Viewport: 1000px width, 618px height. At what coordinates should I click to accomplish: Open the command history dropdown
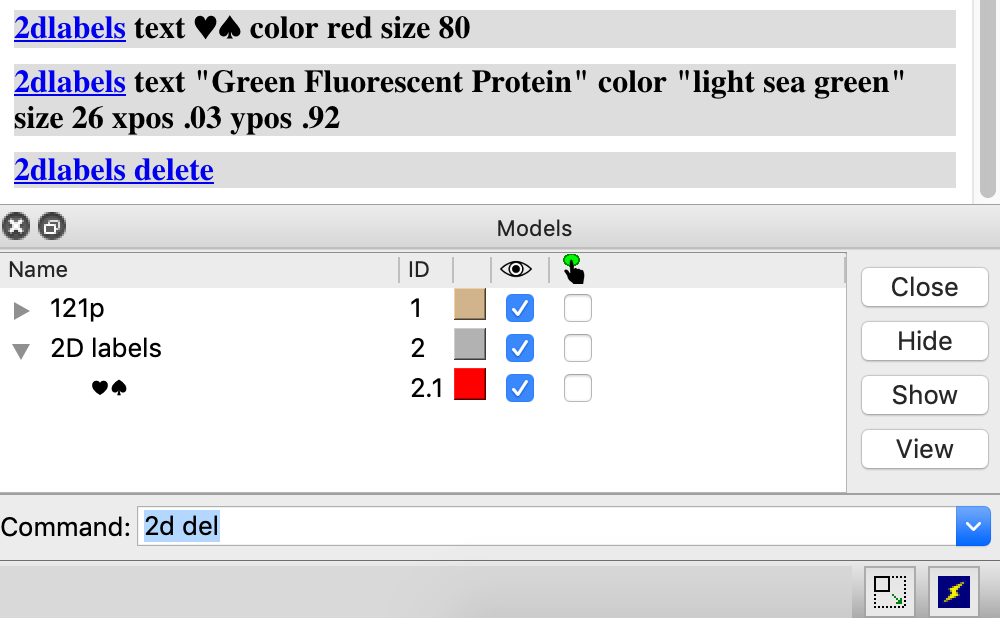pyautogui.click(x=973, y=526)
